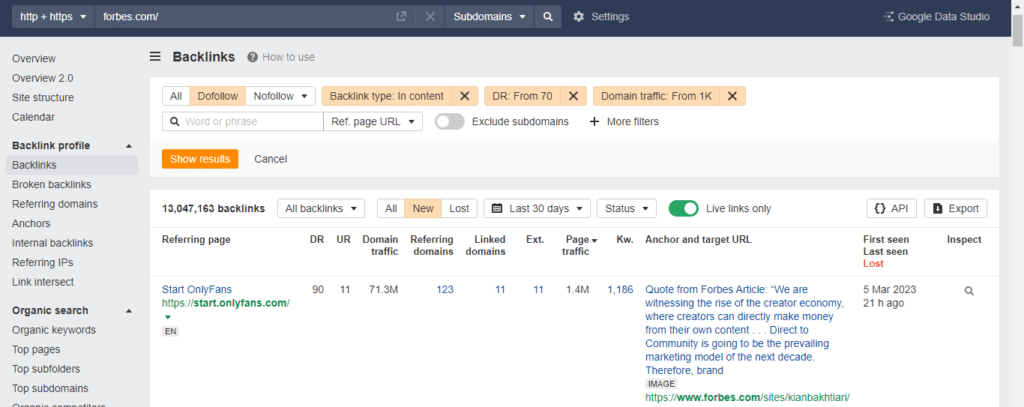Screen dimensions: 1024x407
Task: Open URL in new tab icon
Action: coord(402,17)
